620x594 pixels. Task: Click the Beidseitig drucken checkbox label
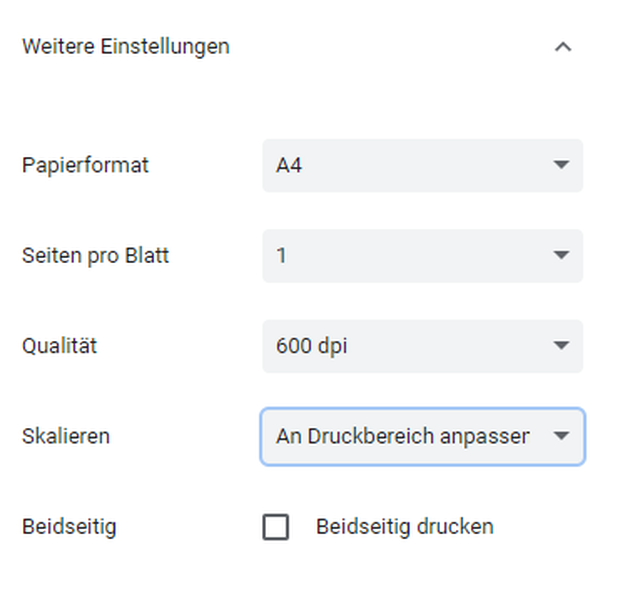(x=404, y=527)
